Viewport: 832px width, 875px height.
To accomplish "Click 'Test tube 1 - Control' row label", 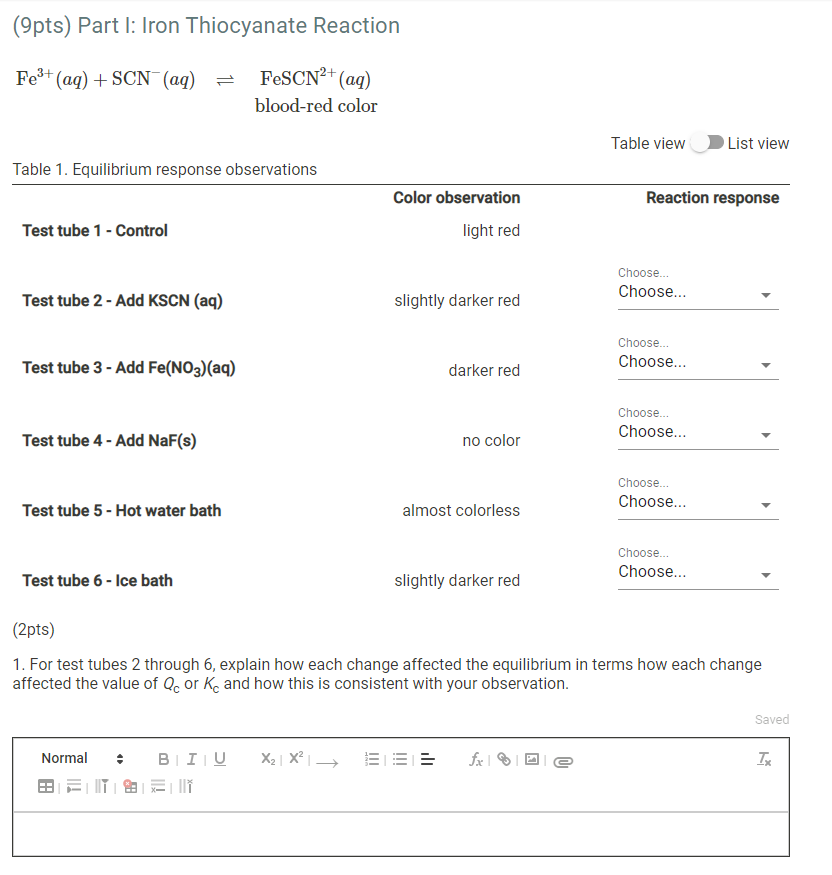I will click(95, 230).
